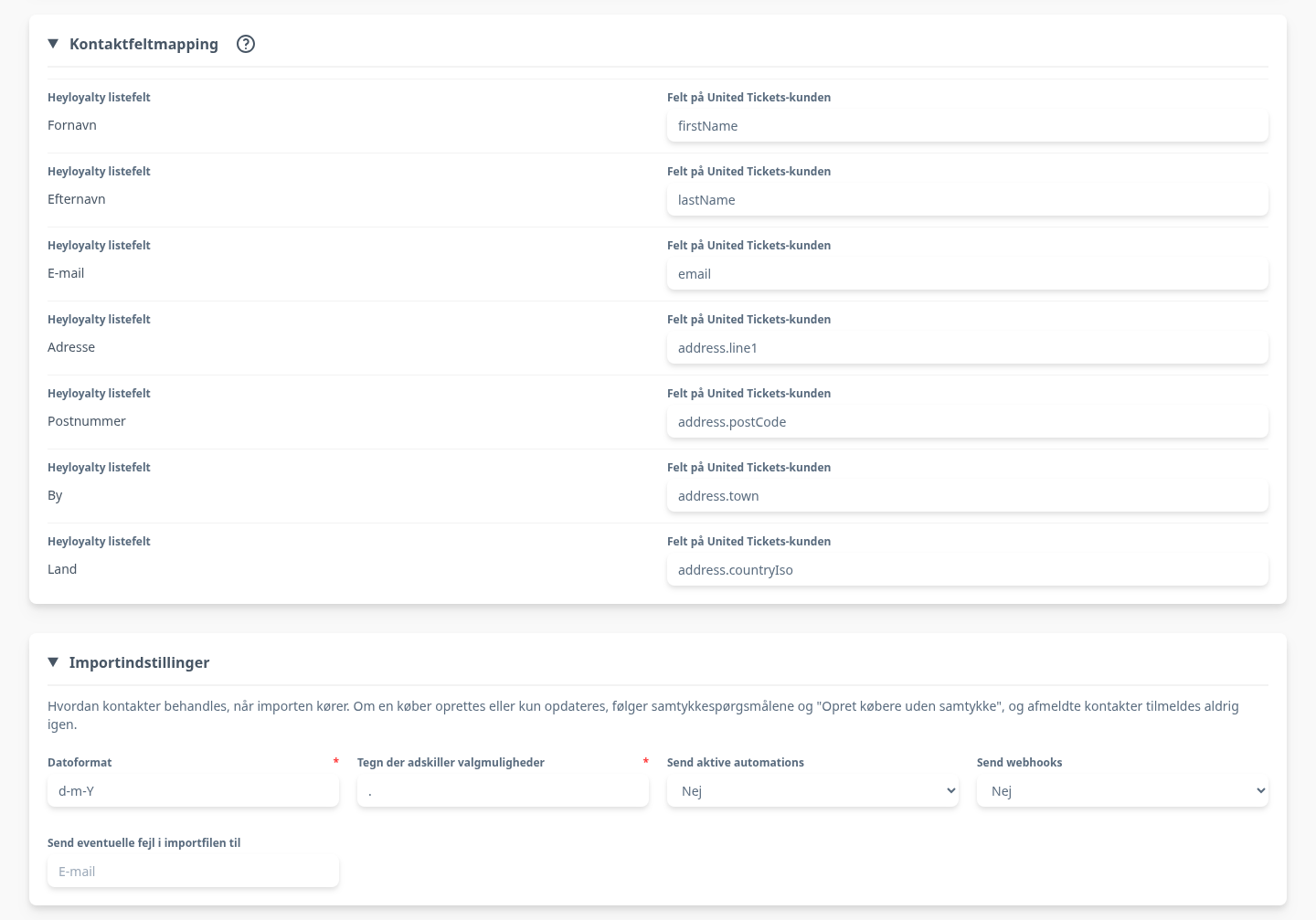Select the By list field text
1316x920 pixels.
(x=55, y=495)
